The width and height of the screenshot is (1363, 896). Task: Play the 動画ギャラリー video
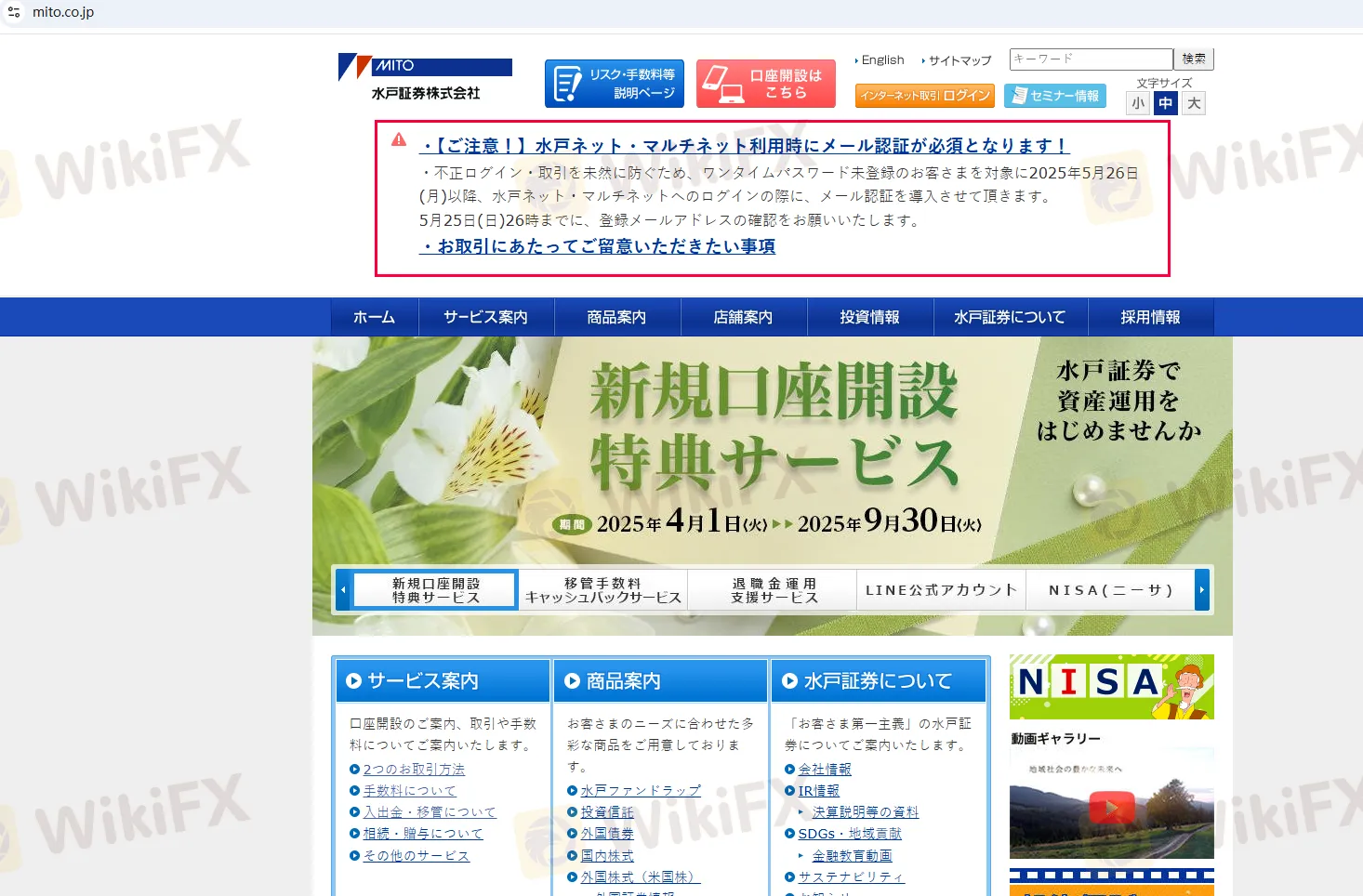tap(1112, 807)
